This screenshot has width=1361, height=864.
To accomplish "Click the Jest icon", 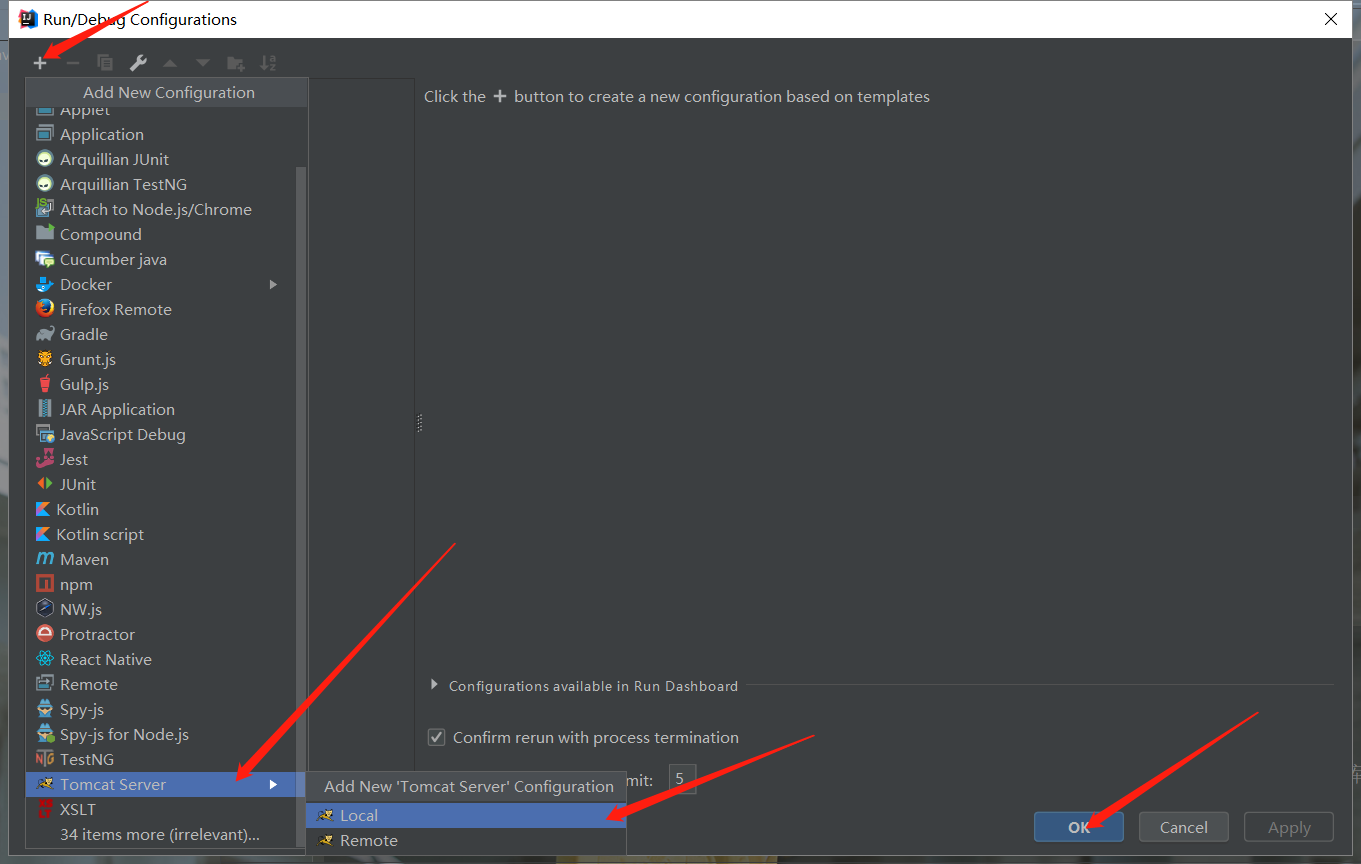I will [x=44, y=459].
